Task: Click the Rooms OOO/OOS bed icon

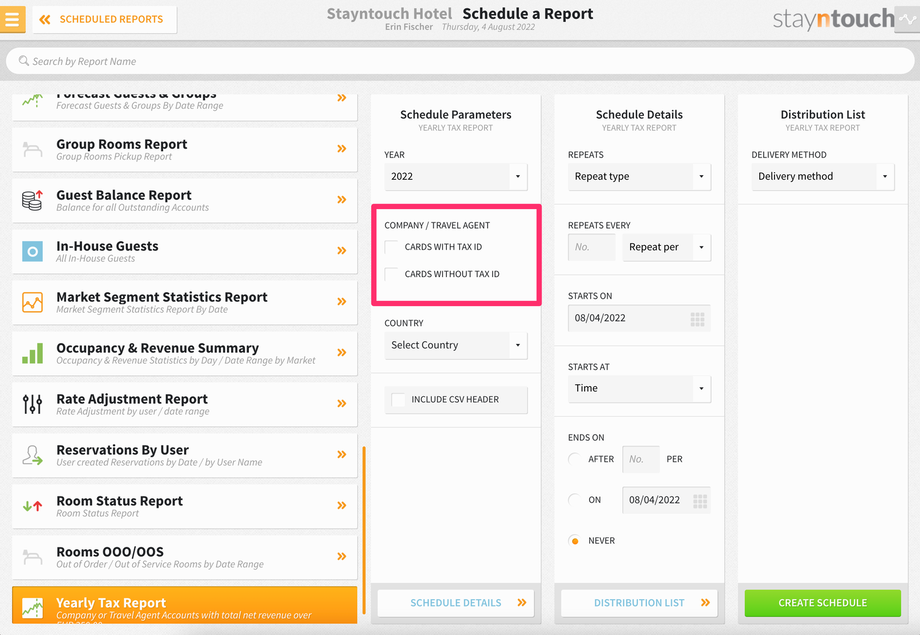Action: point(32,556)
